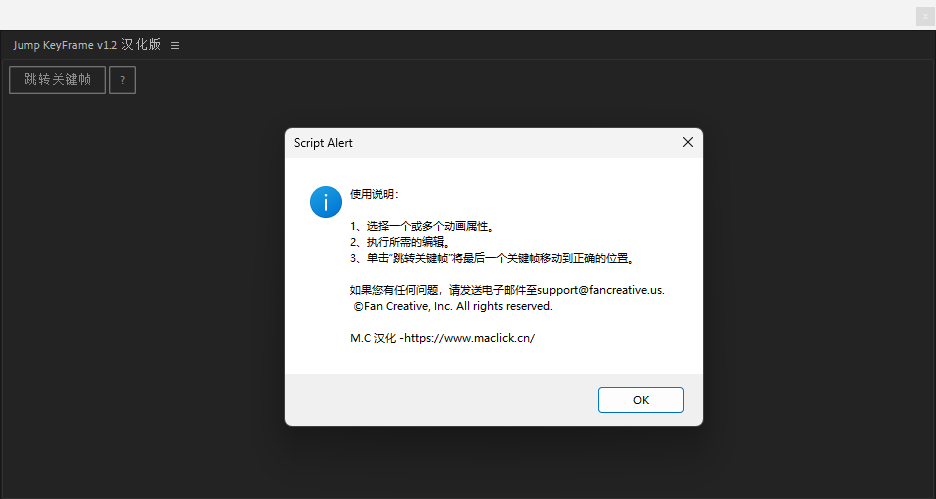Click the ©Fan Creative, Inc. copyright line

(x=453, y=306)
